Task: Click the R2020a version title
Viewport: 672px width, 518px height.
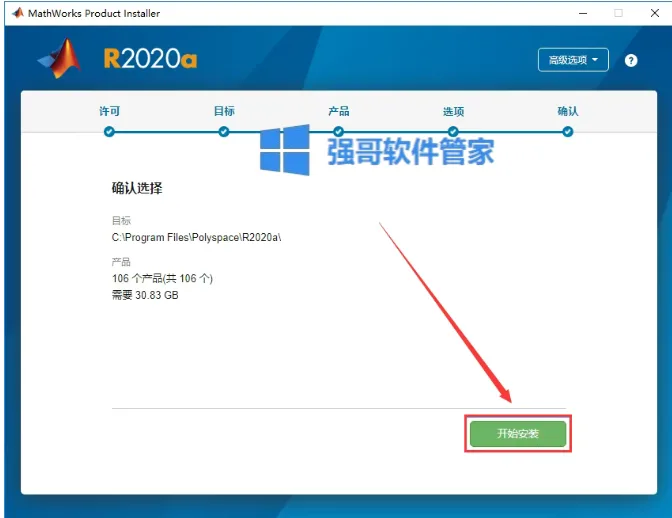Action: click(x=150, y=59)
